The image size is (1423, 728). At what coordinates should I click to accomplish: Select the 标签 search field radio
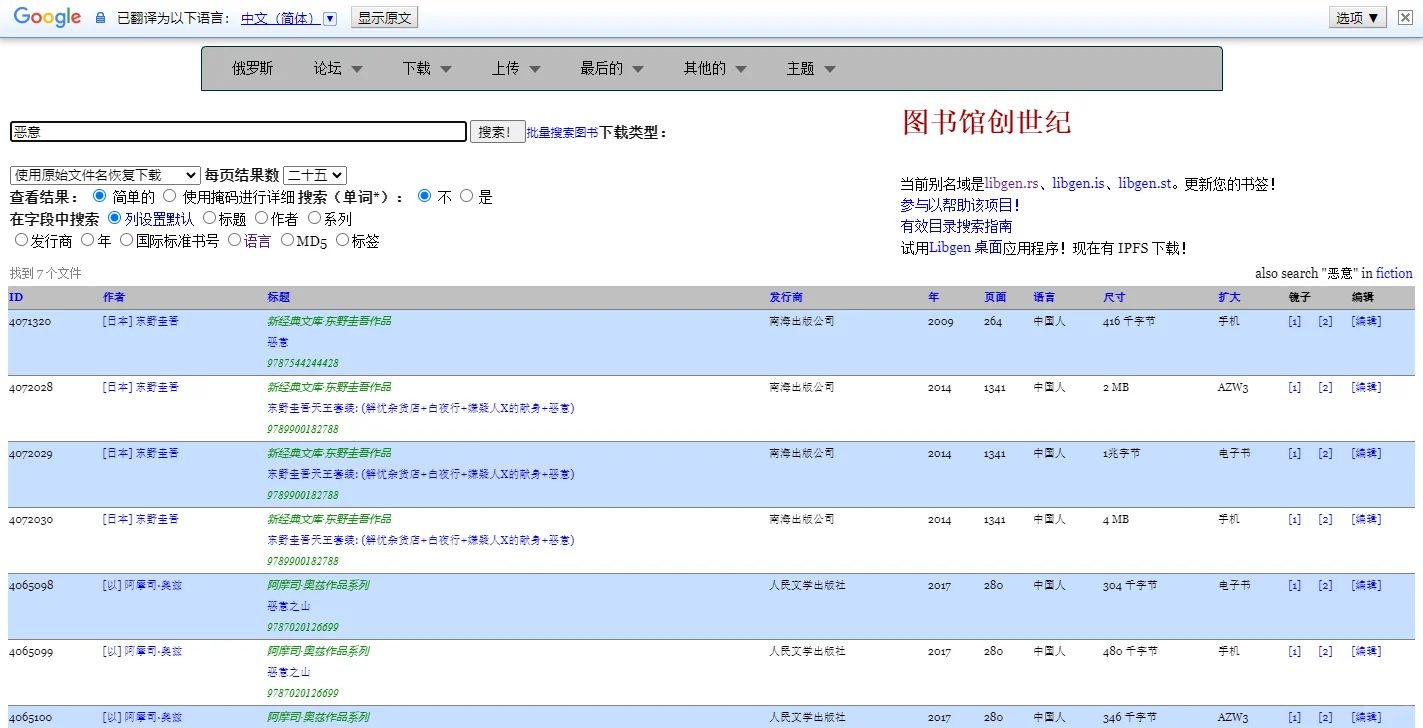point(342,239)
